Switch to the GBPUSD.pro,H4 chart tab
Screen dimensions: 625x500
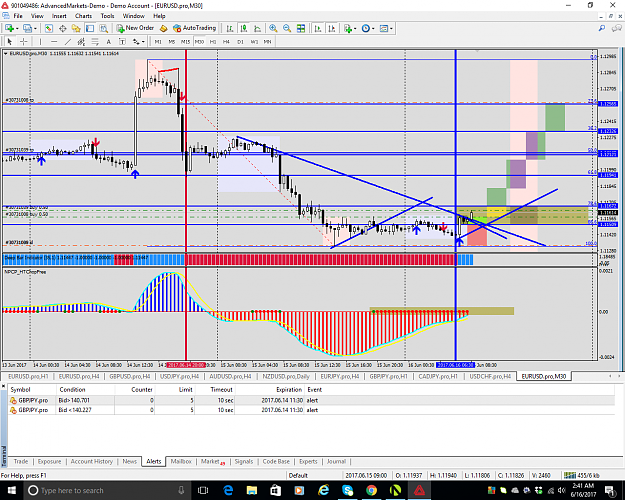click(x=130, y=376)
